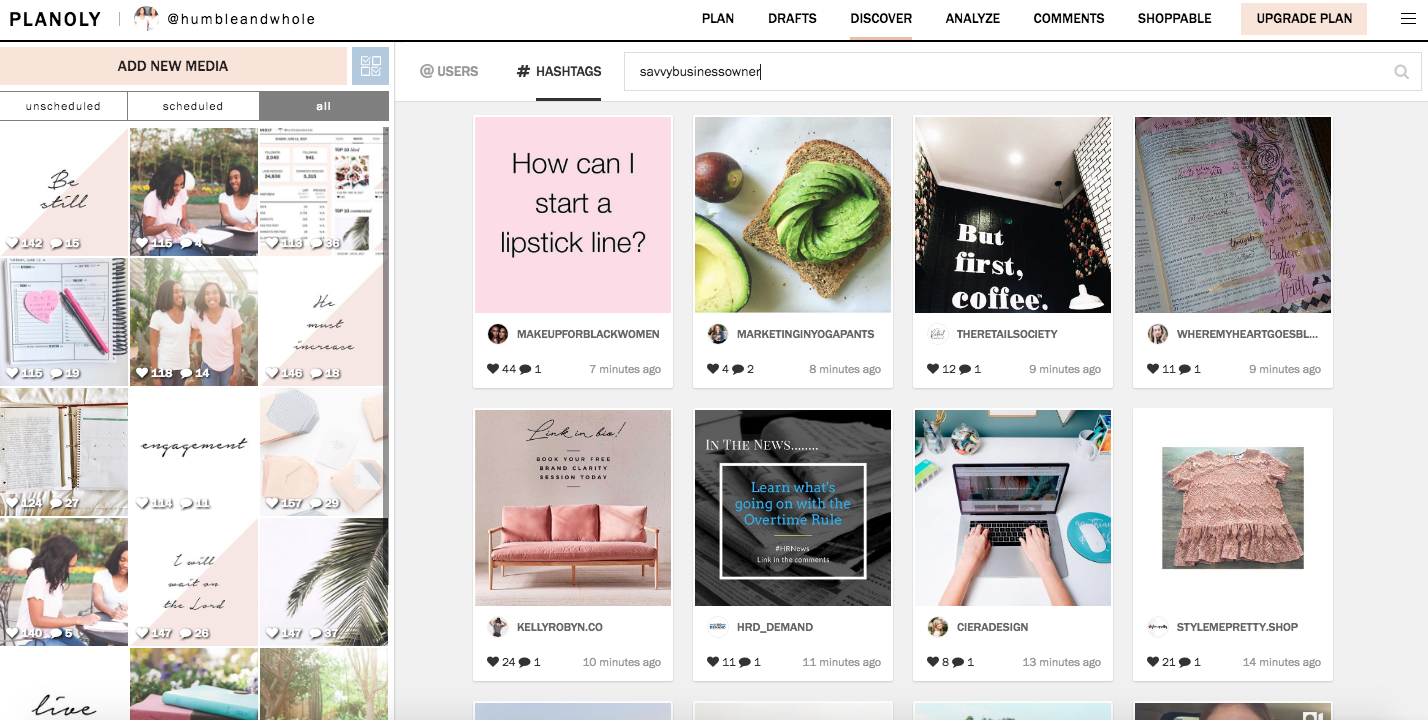This screenshot has width=1428, height=720.
Task: Open the THERETAILSOCIETY username link
Action: (1006, 334)
